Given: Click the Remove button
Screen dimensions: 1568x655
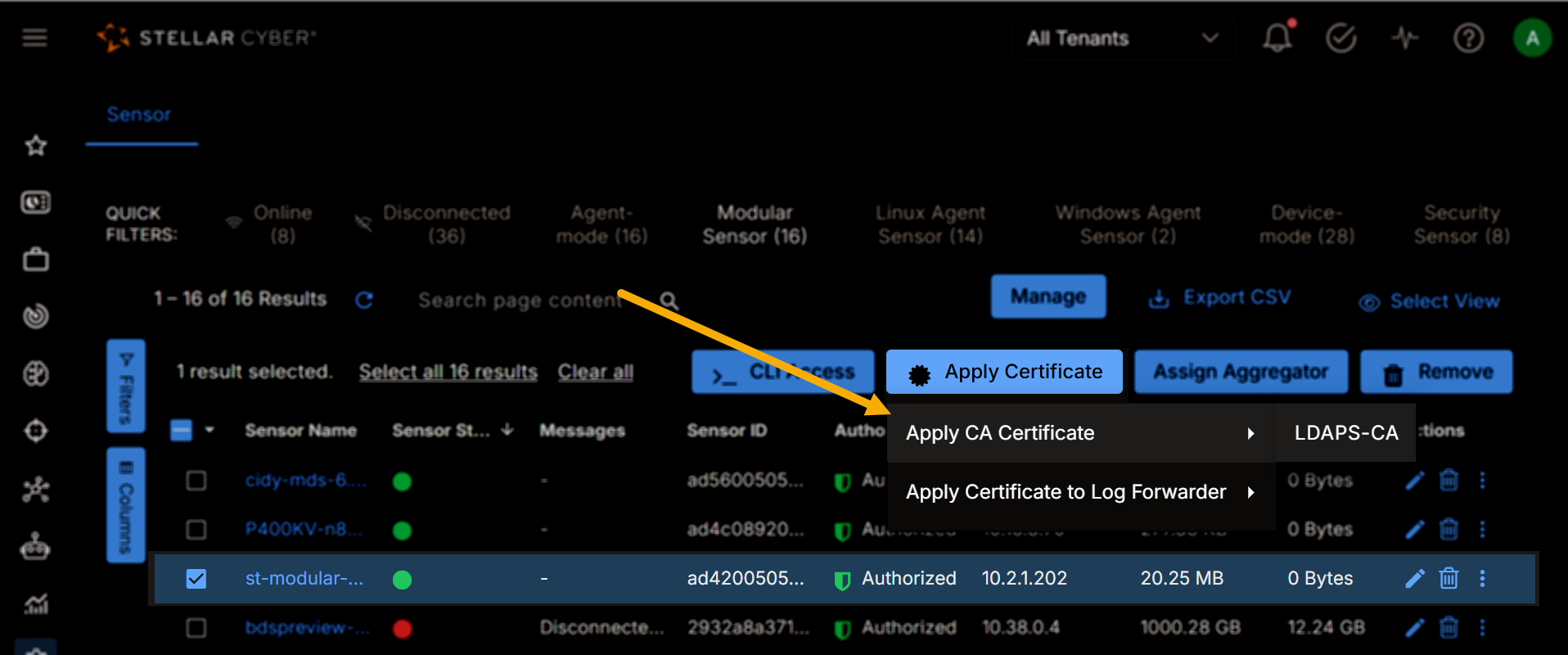Looking at the screenshot, I should point(1436,372).
